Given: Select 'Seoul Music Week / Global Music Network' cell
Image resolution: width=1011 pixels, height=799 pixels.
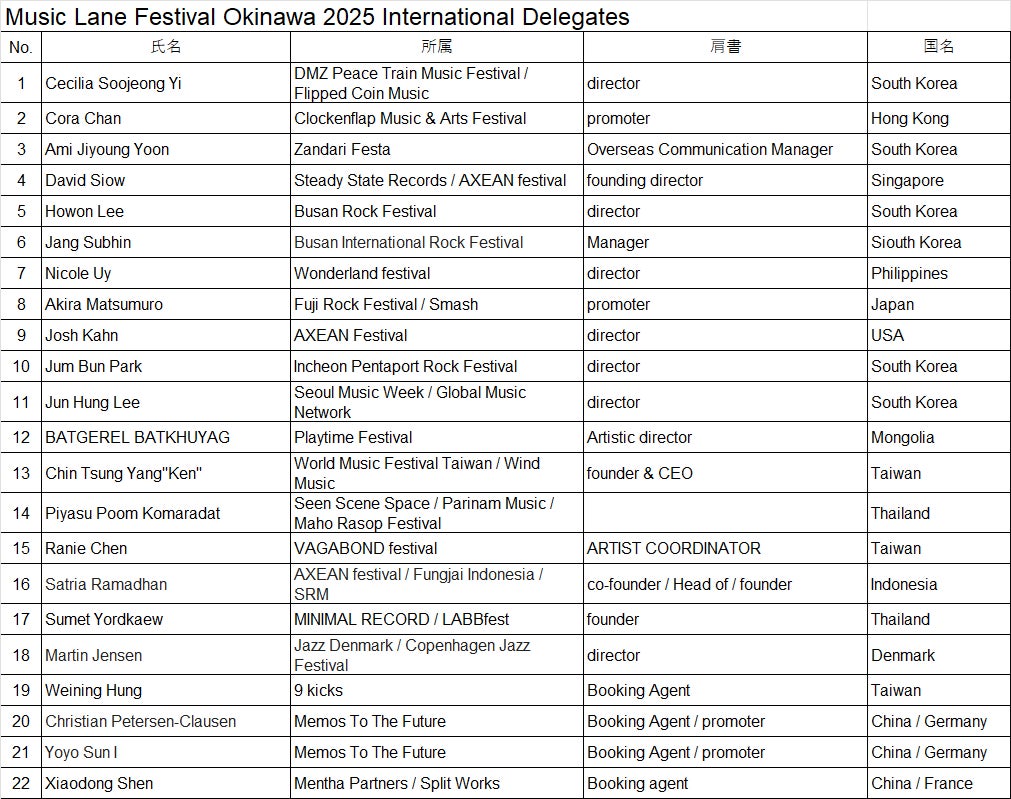Looking at the screenshot, I should pyautogui.click(x=437, y=402).
